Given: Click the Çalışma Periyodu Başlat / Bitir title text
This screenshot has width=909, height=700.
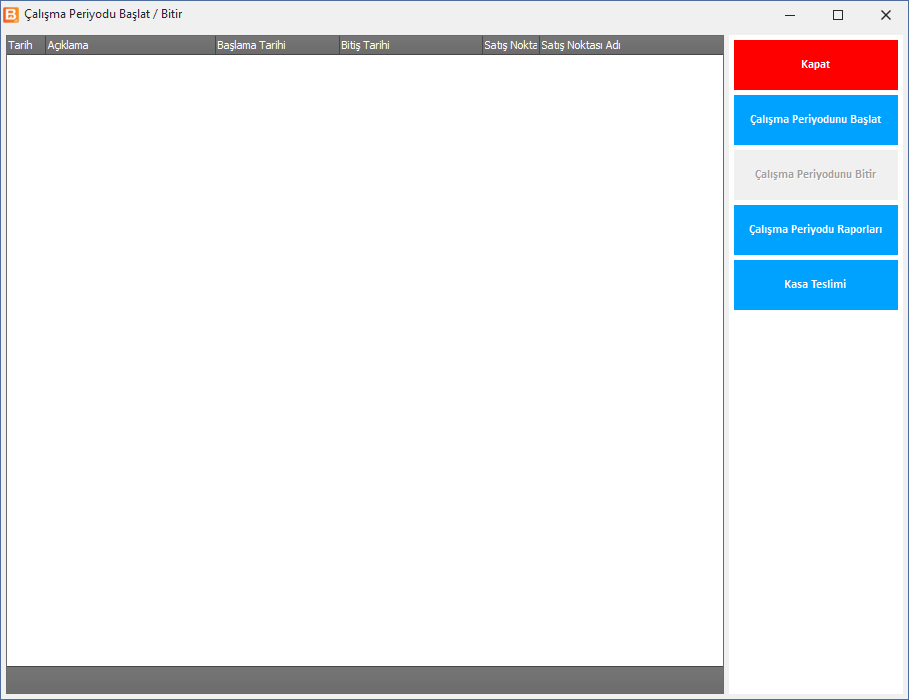Looking at the screenshot, I should click(x=103, y=14).
